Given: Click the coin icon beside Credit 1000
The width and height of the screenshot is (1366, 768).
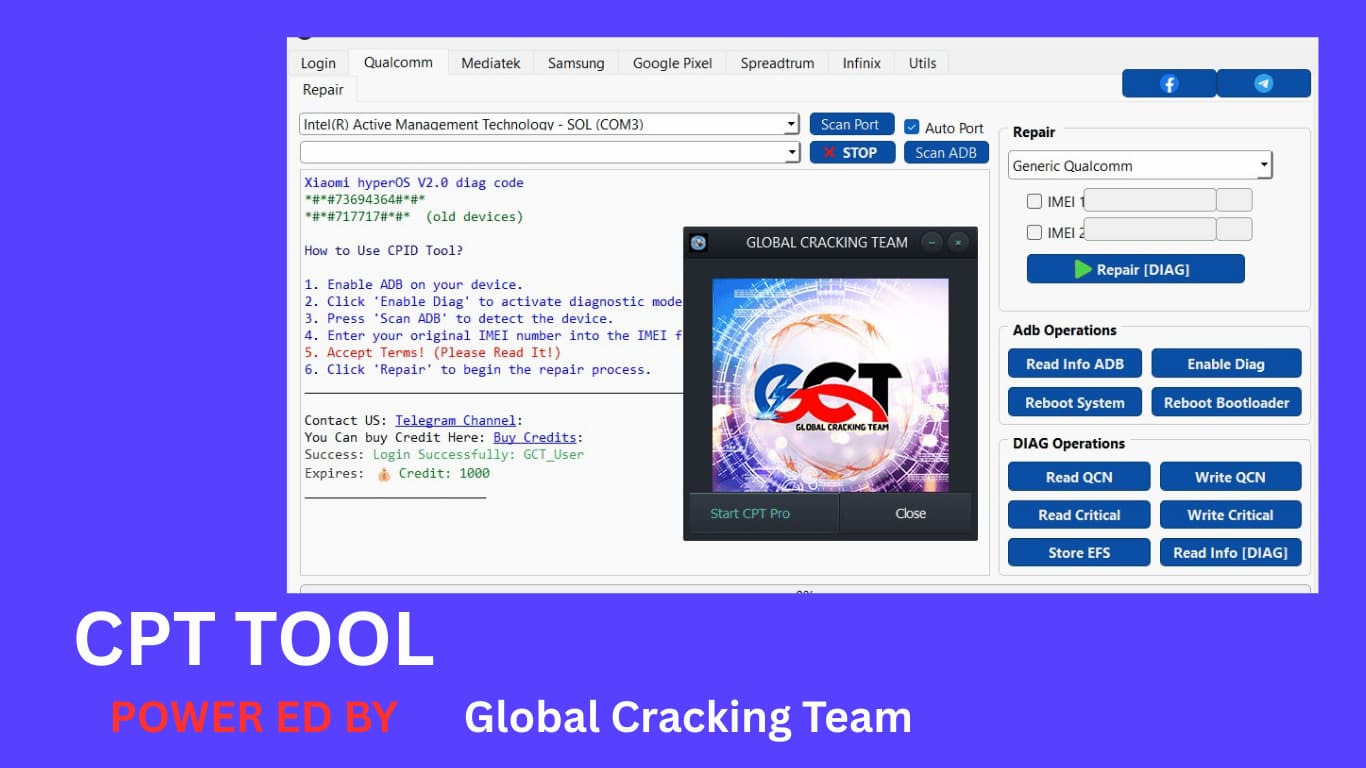Looking at the screenshot, I should click(x=383, y=473).
